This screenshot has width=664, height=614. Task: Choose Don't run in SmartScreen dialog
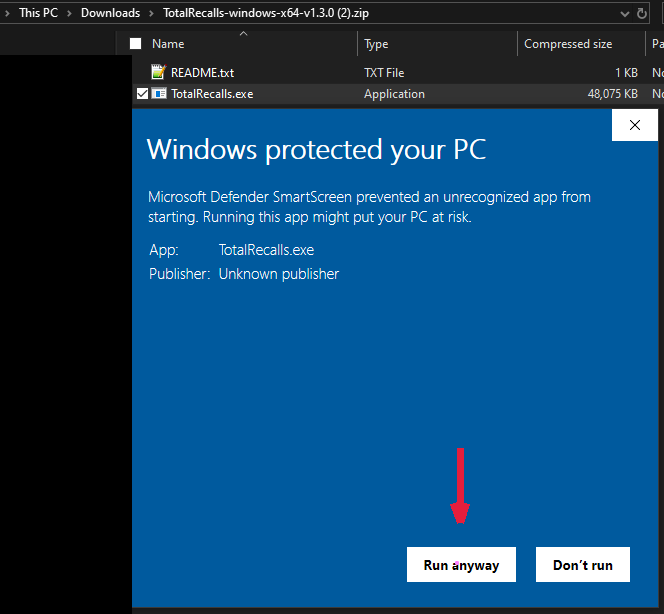pos(583,564)
